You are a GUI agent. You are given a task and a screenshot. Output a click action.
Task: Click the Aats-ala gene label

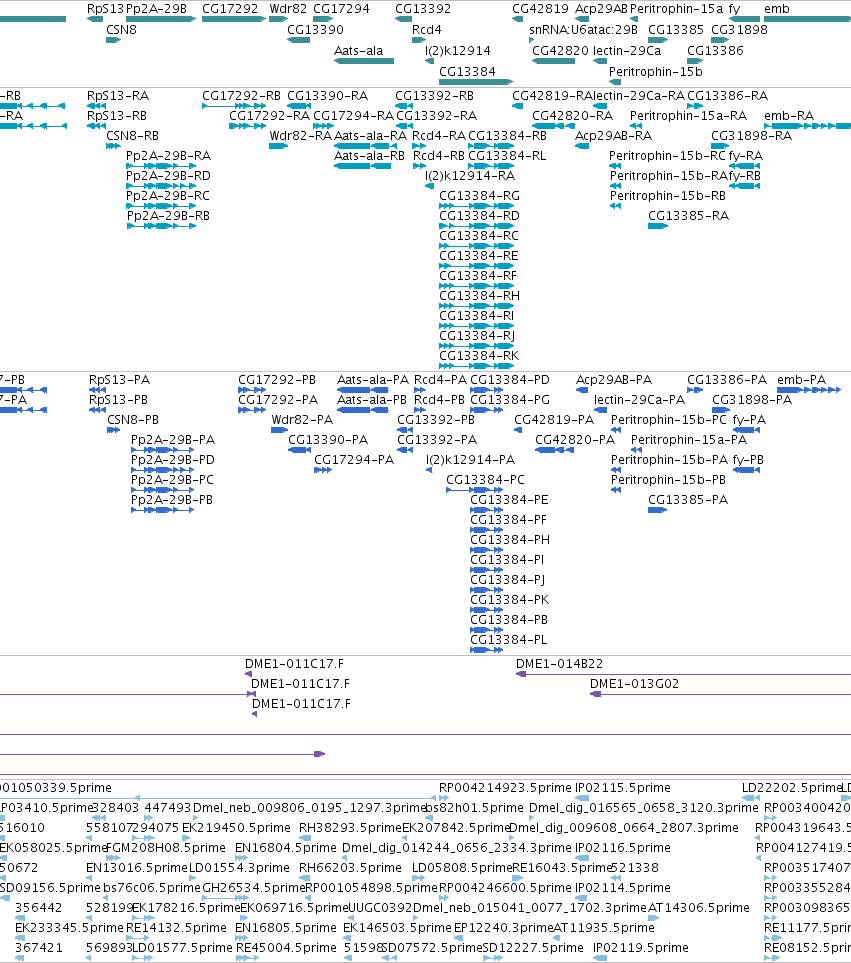(x=359, y=50)
